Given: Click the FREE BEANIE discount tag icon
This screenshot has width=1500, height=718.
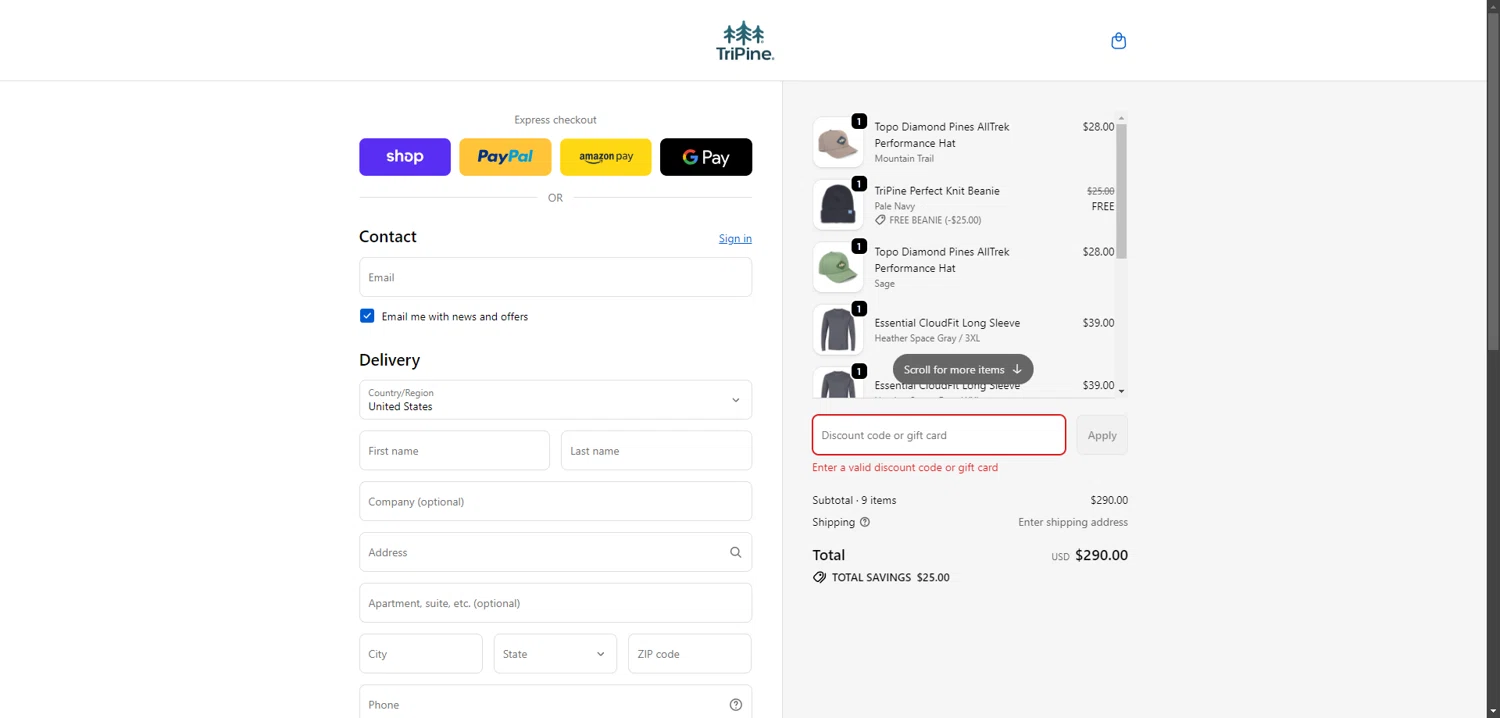Looking at the screenshot, I should 880,220.
